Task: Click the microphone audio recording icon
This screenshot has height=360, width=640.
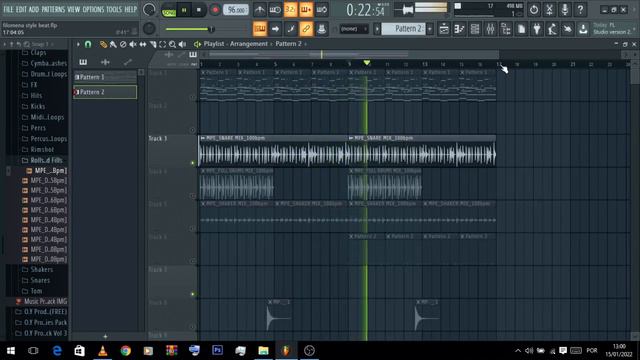Action: point(564,9)
